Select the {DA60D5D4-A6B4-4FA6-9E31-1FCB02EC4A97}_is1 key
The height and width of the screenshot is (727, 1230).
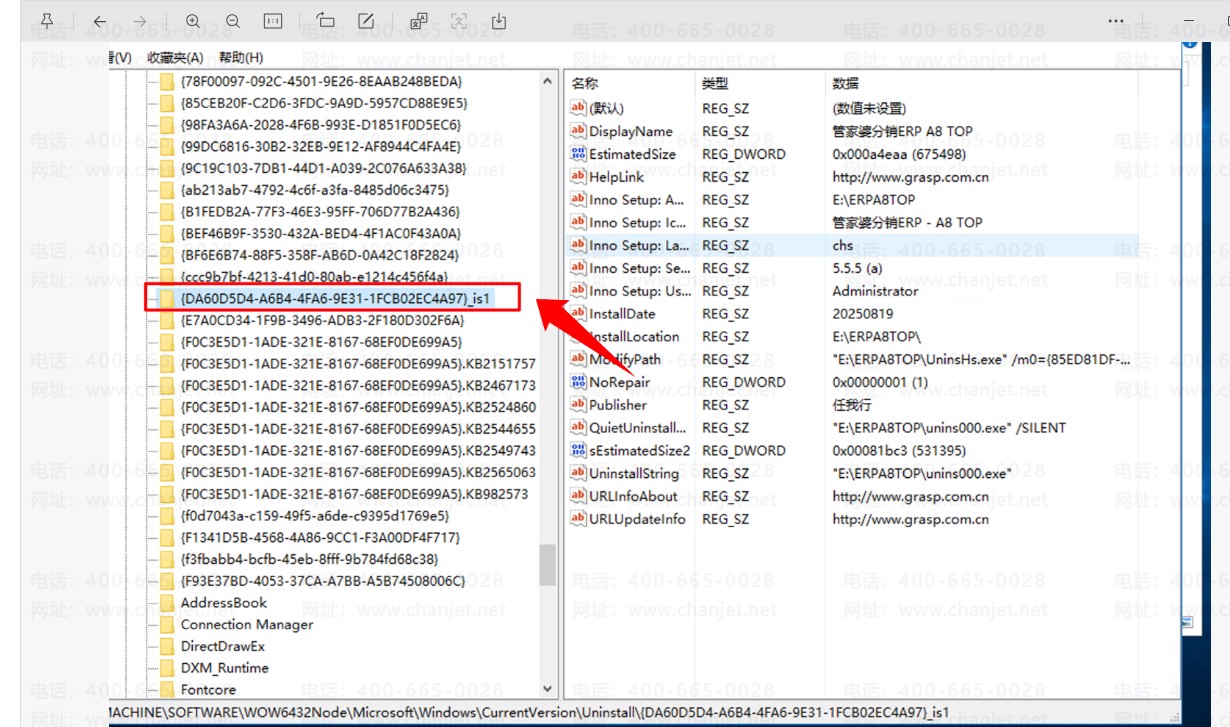point(336,298)
